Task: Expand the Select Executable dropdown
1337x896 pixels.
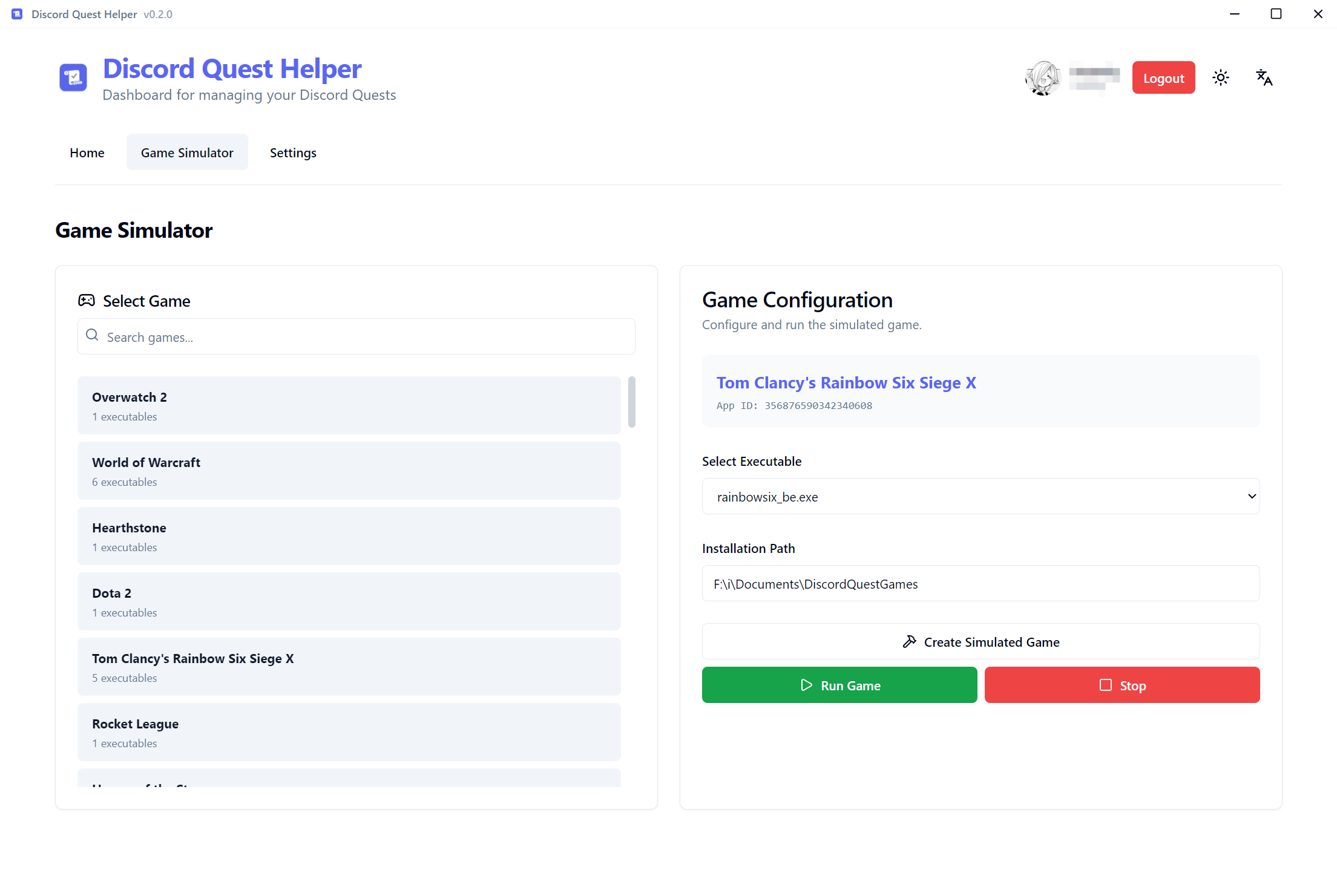Action: (x=980, y=496)
